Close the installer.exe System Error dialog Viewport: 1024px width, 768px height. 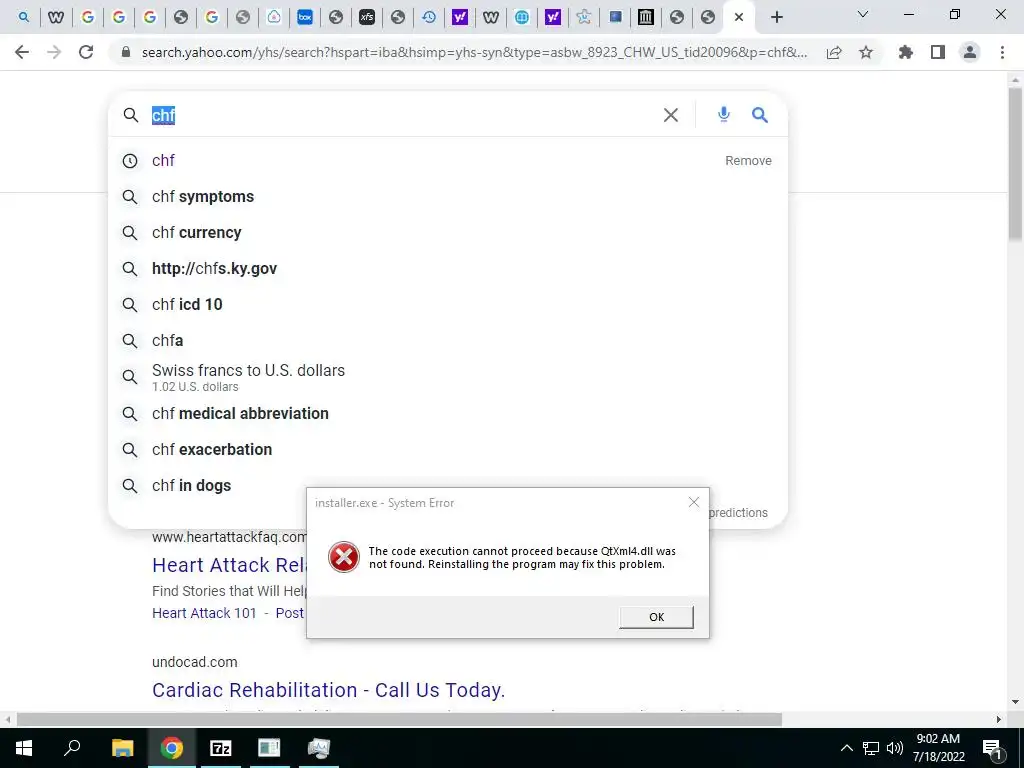tap(694, 502)
